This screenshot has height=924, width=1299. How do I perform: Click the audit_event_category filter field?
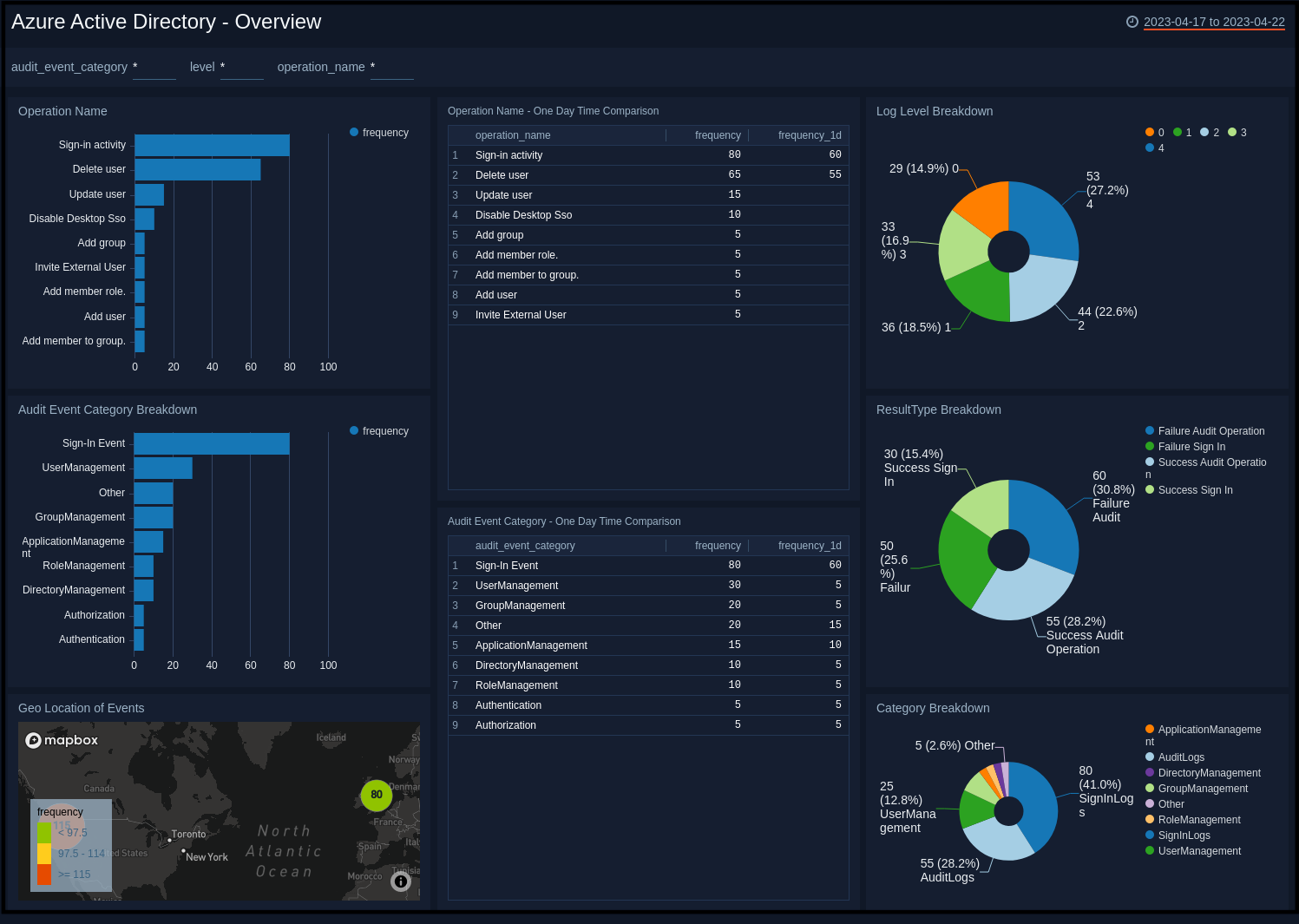click(154, 67)
